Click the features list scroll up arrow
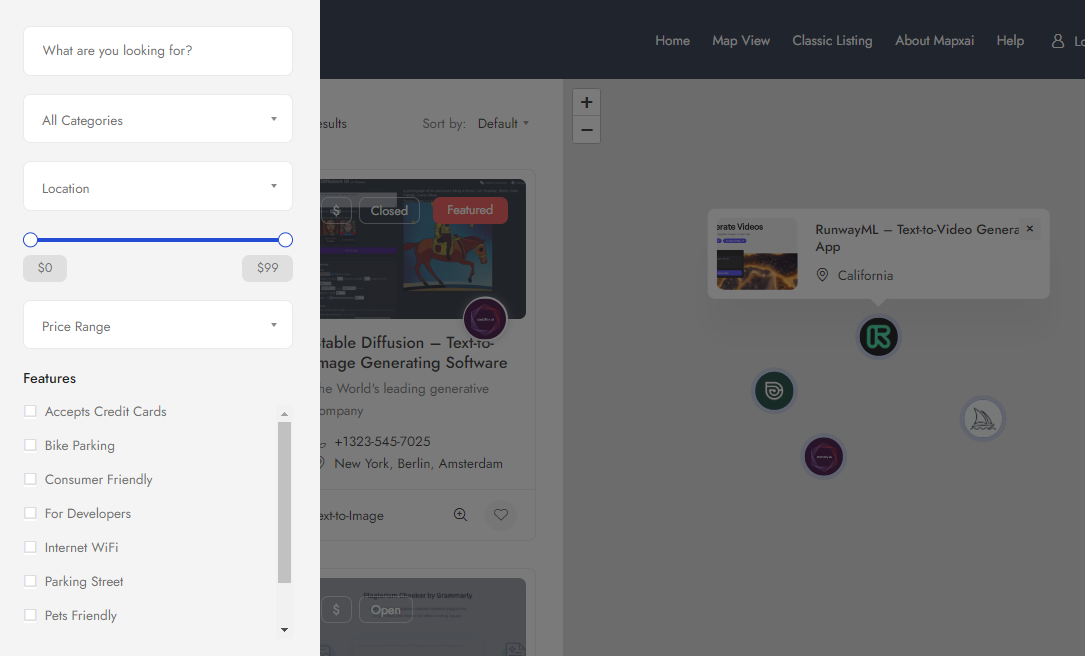This screenshot has width=1085, height=656. coord(284,414)
